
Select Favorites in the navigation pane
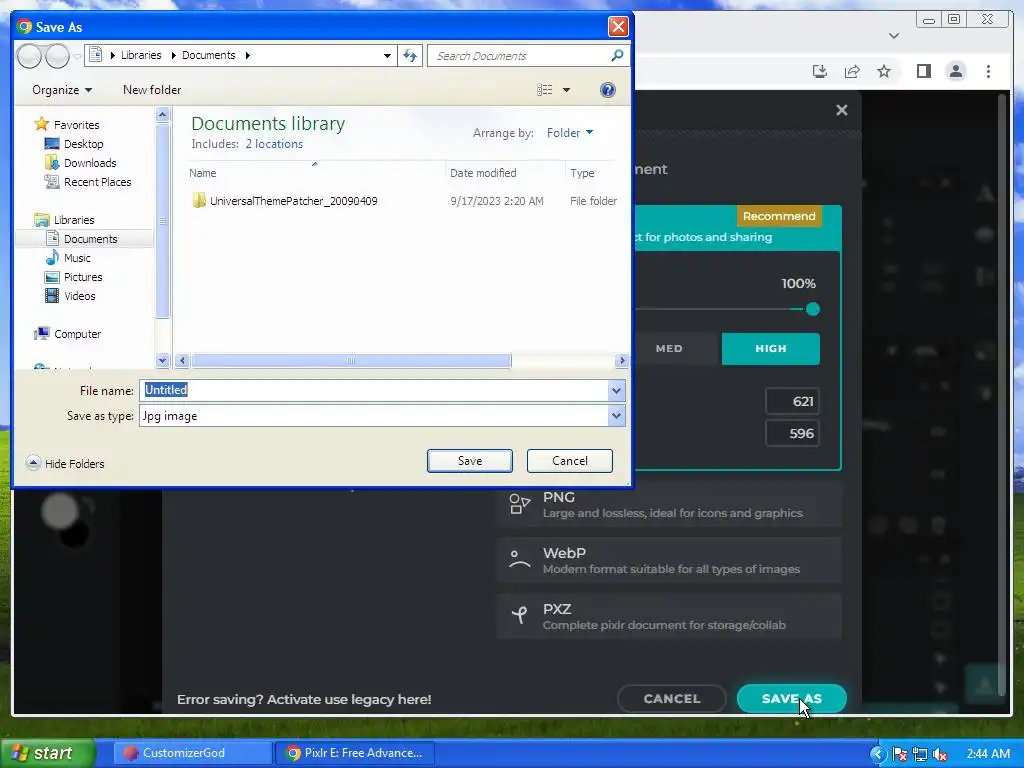pyautogui.click(x=68, y=125)
